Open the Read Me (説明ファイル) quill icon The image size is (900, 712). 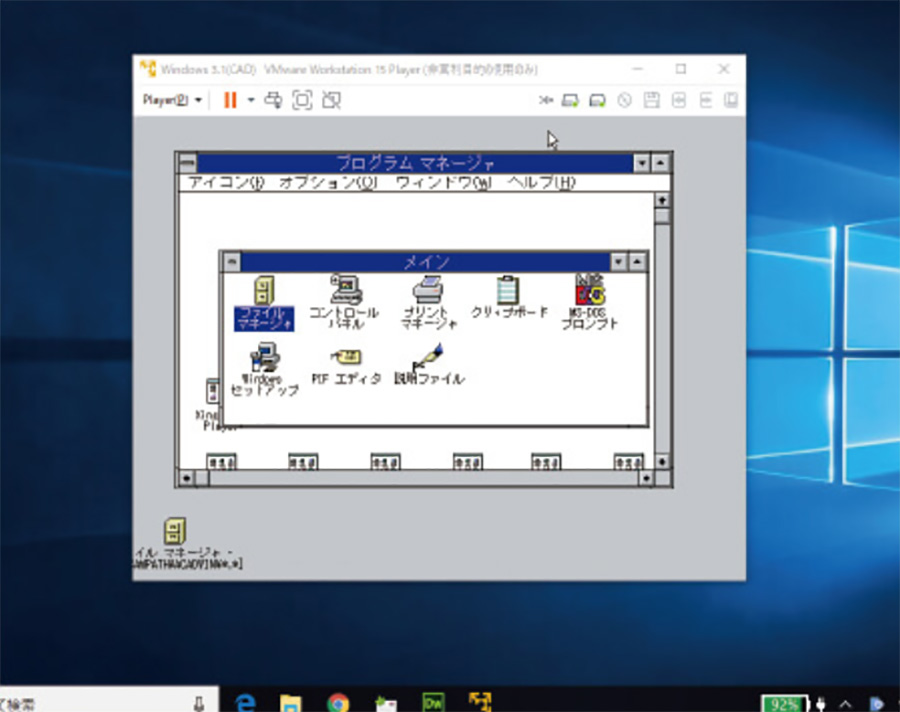click(x=429, y=357)
